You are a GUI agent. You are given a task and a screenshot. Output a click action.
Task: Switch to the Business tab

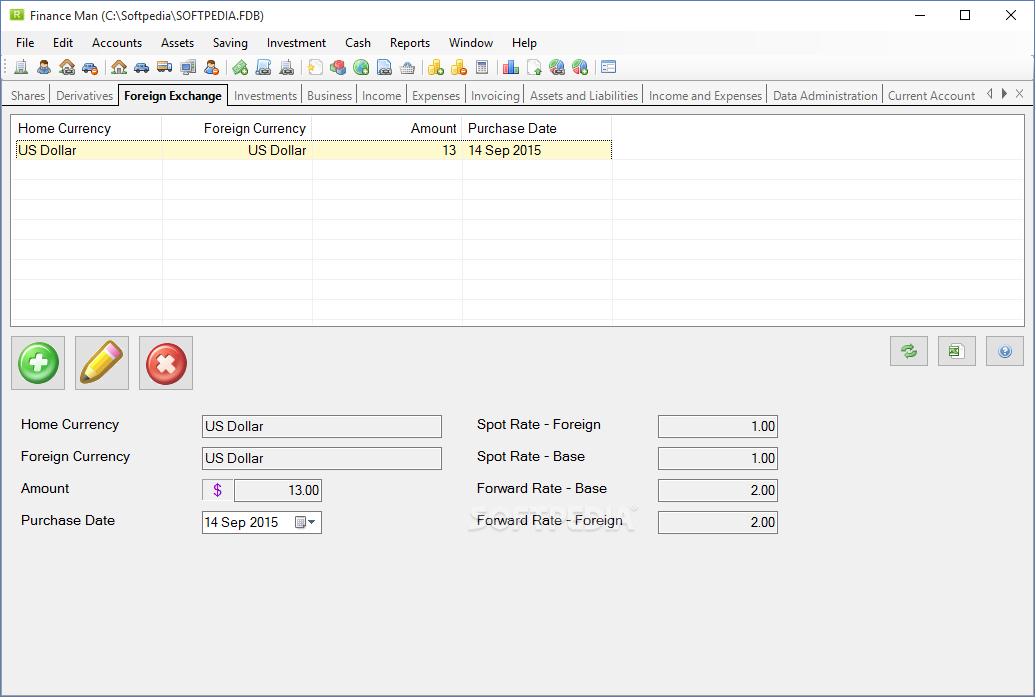click(x=329, y=96)
